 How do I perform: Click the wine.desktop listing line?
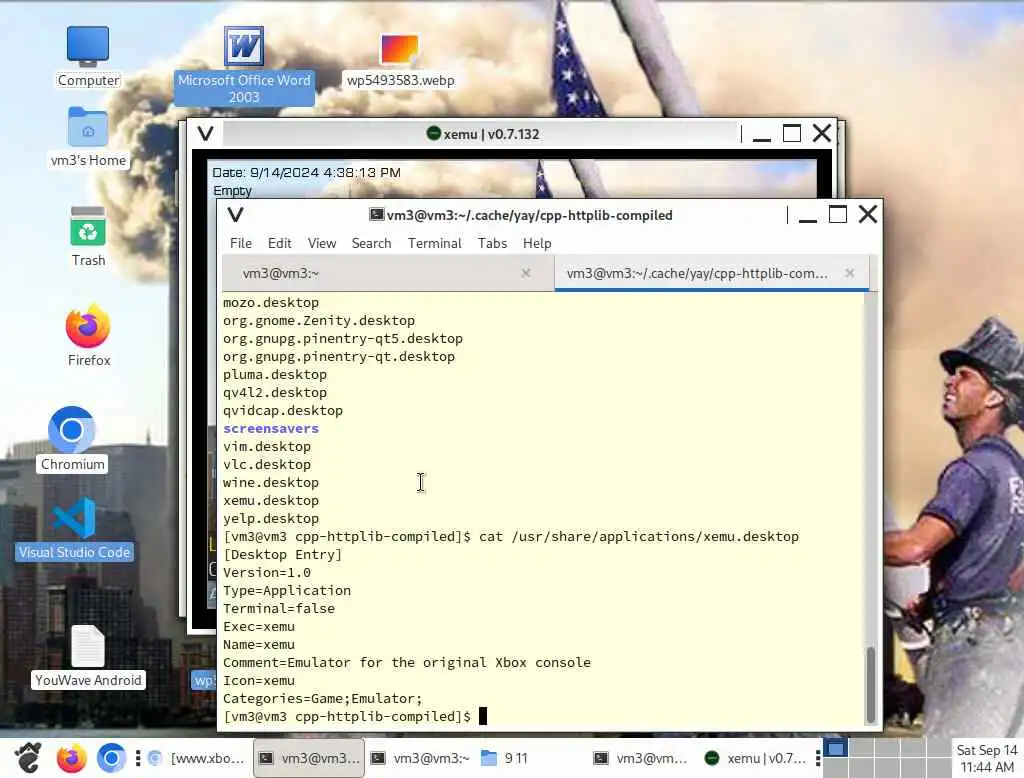pos(270,482)
